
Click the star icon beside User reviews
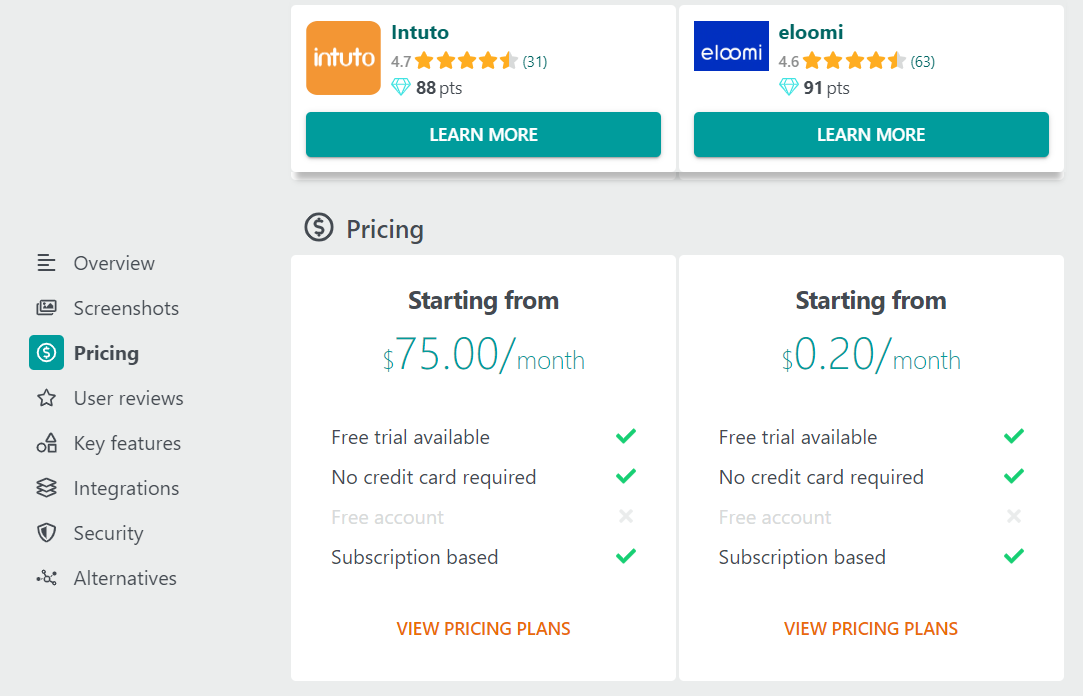point(45,397)
